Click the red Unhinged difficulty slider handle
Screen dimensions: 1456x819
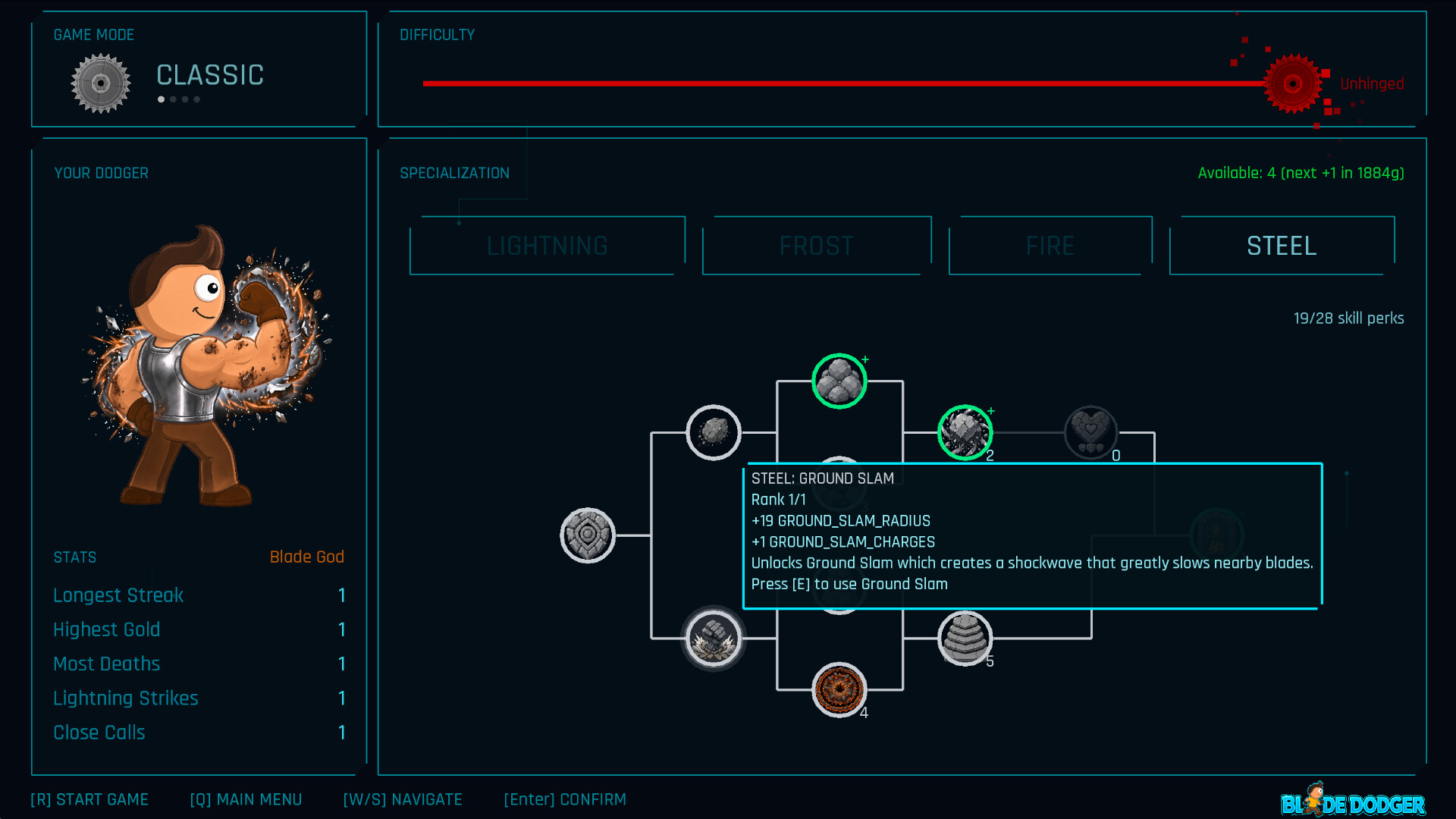pyautogui.click(x=1294, y=83)
